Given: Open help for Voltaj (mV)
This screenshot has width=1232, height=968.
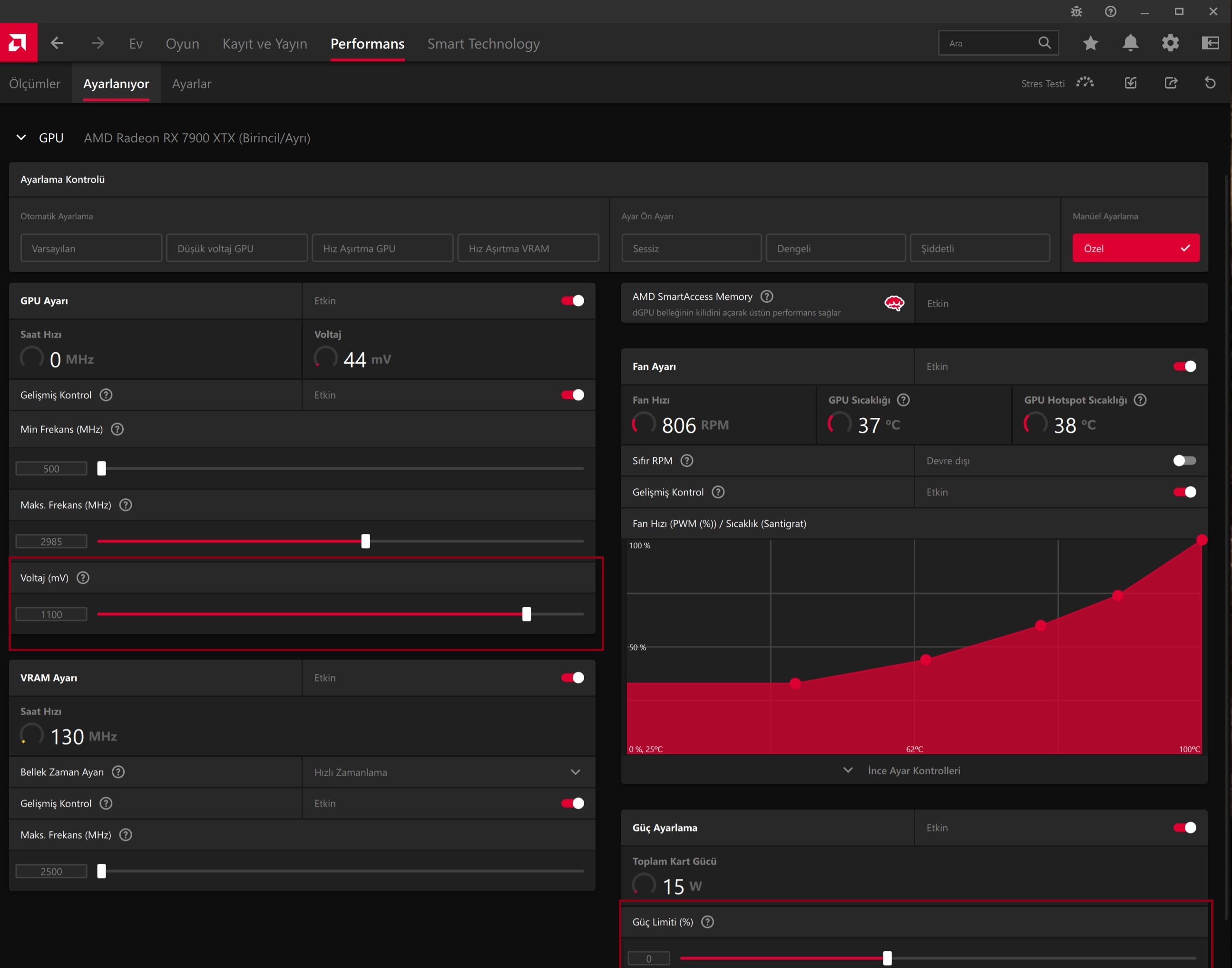Looking at the screenshot, I should click(83, 577).
